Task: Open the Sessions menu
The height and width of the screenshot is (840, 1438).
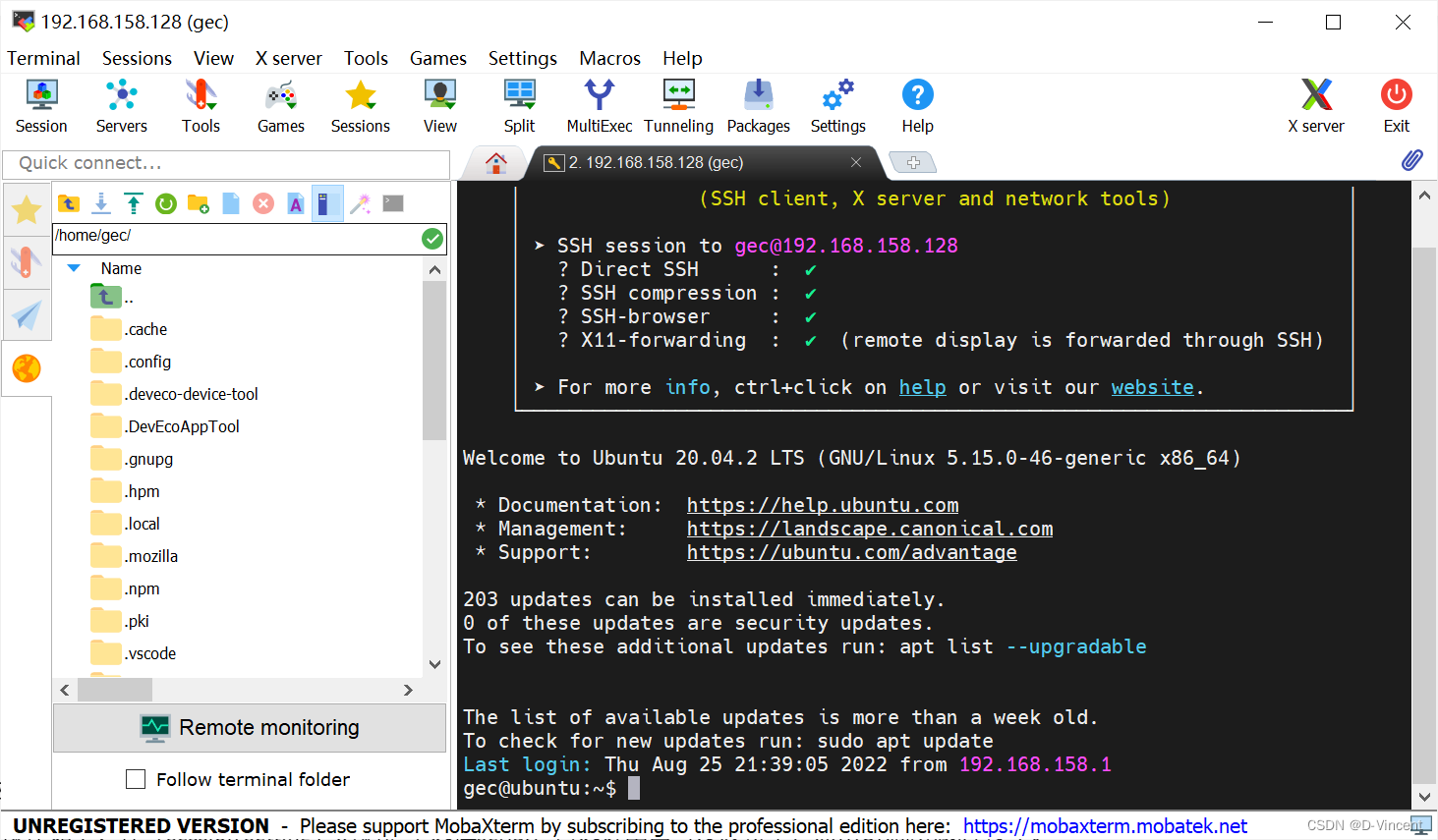Action: 137,58
